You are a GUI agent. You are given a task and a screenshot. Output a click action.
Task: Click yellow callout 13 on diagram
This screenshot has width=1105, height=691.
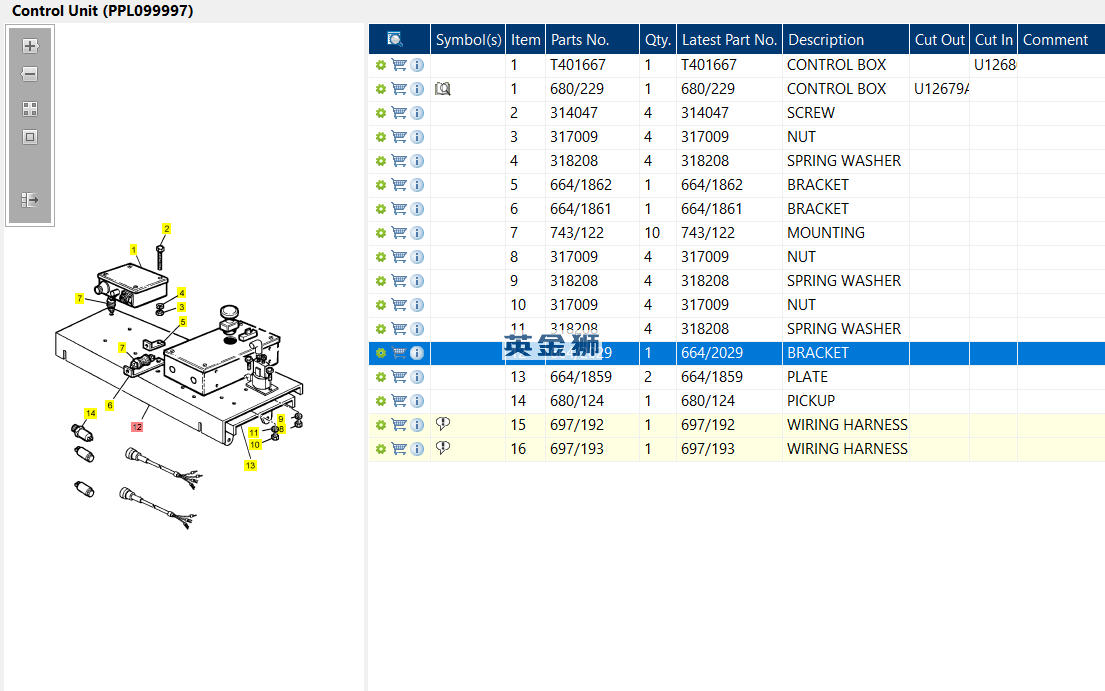click(x=250, y=466)
